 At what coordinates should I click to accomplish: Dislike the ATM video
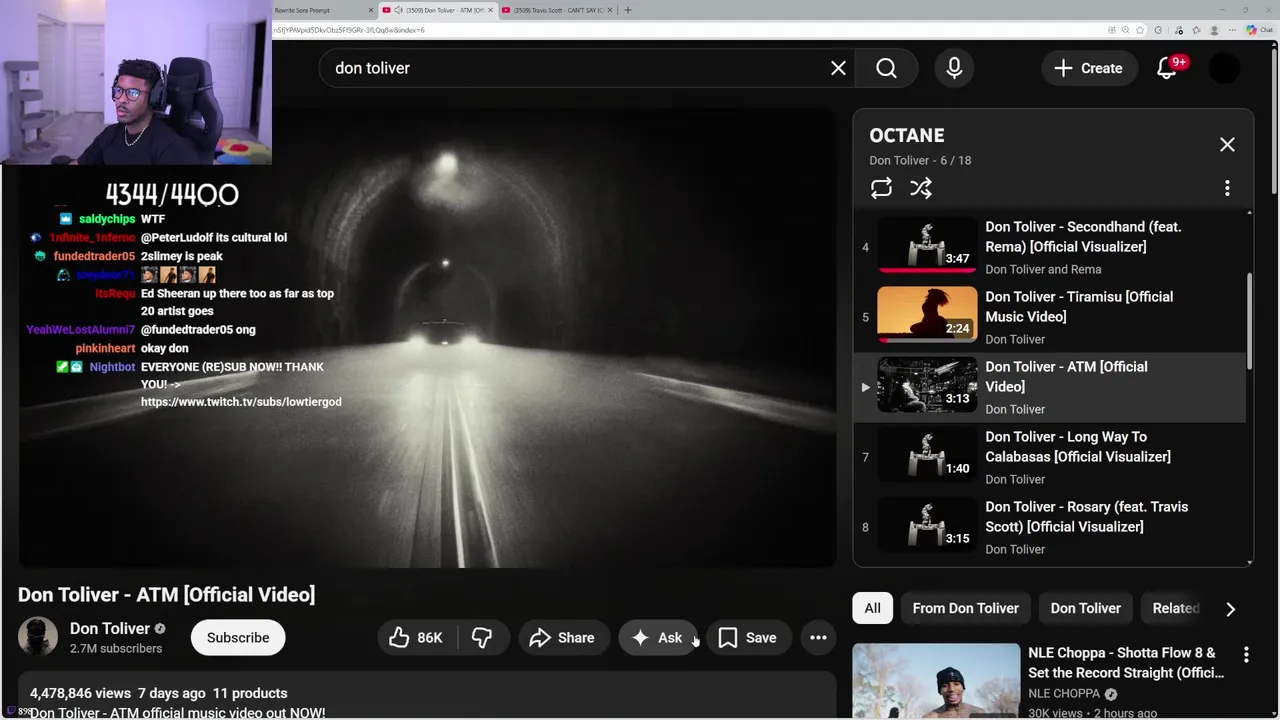(482, 637)
